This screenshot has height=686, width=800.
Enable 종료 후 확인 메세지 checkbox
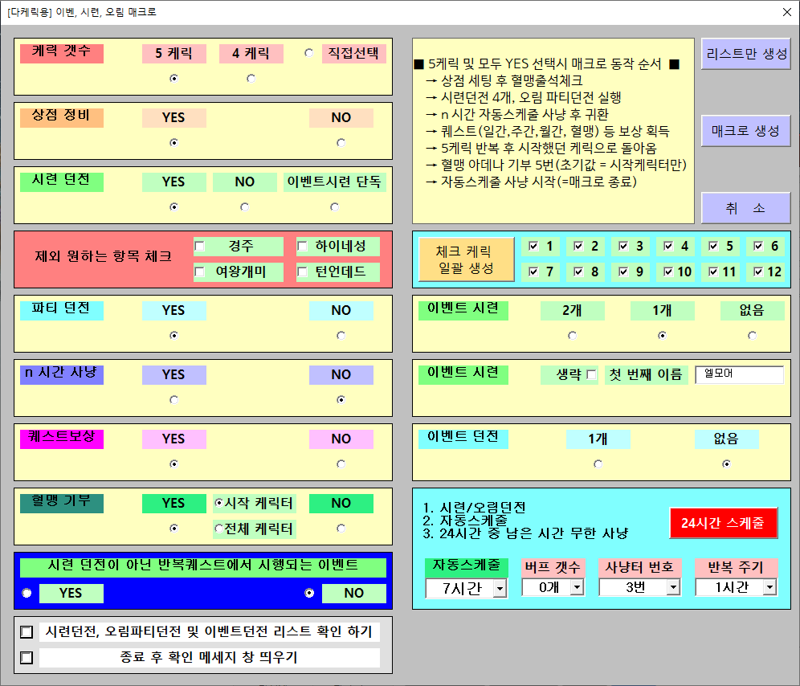tap(27, 658)
